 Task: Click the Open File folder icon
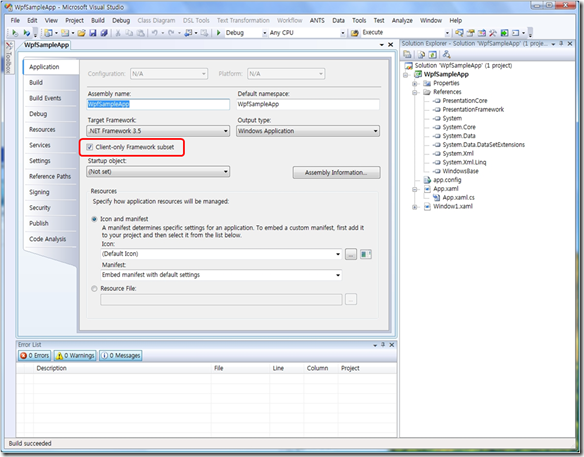[x=82, y=33]
